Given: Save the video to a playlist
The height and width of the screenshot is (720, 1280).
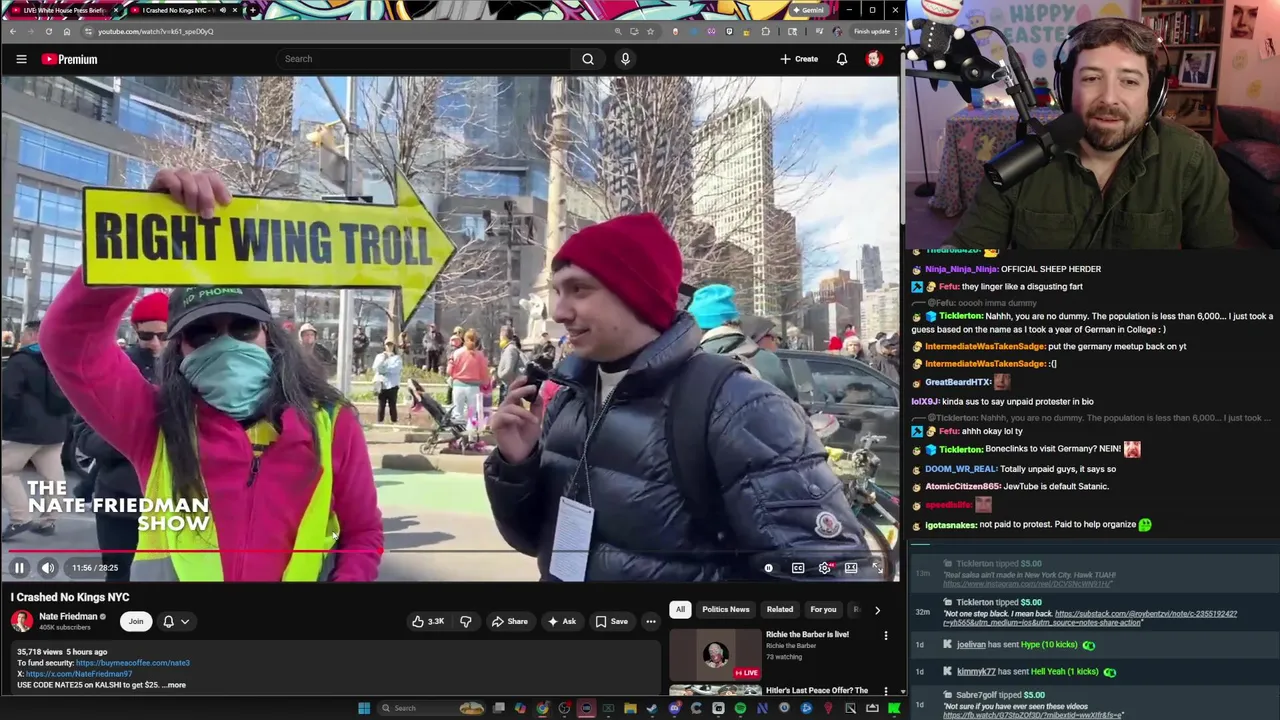Looking at the screenshot, I should tap(611, 622).
